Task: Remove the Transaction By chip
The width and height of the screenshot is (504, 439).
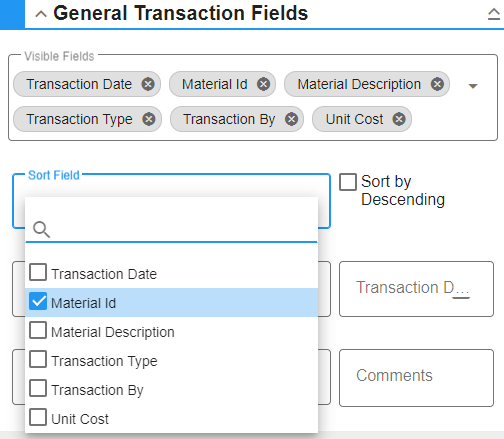Action: pos(291,119)
